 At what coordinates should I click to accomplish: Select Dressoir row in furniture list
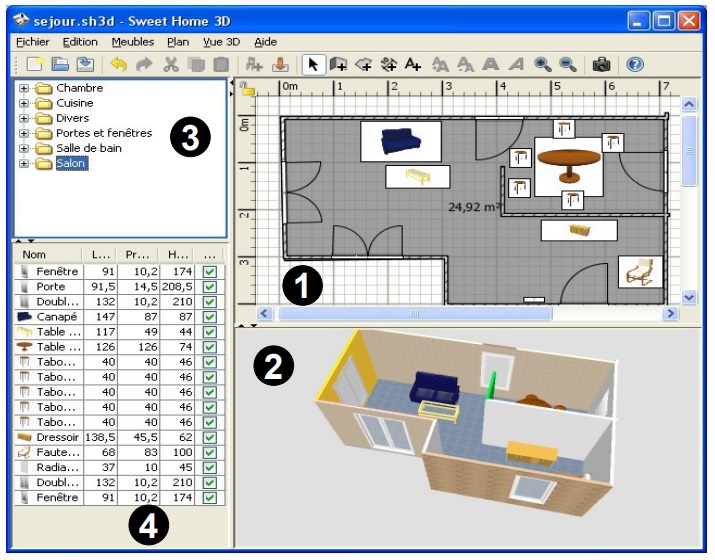pos(119,437)
